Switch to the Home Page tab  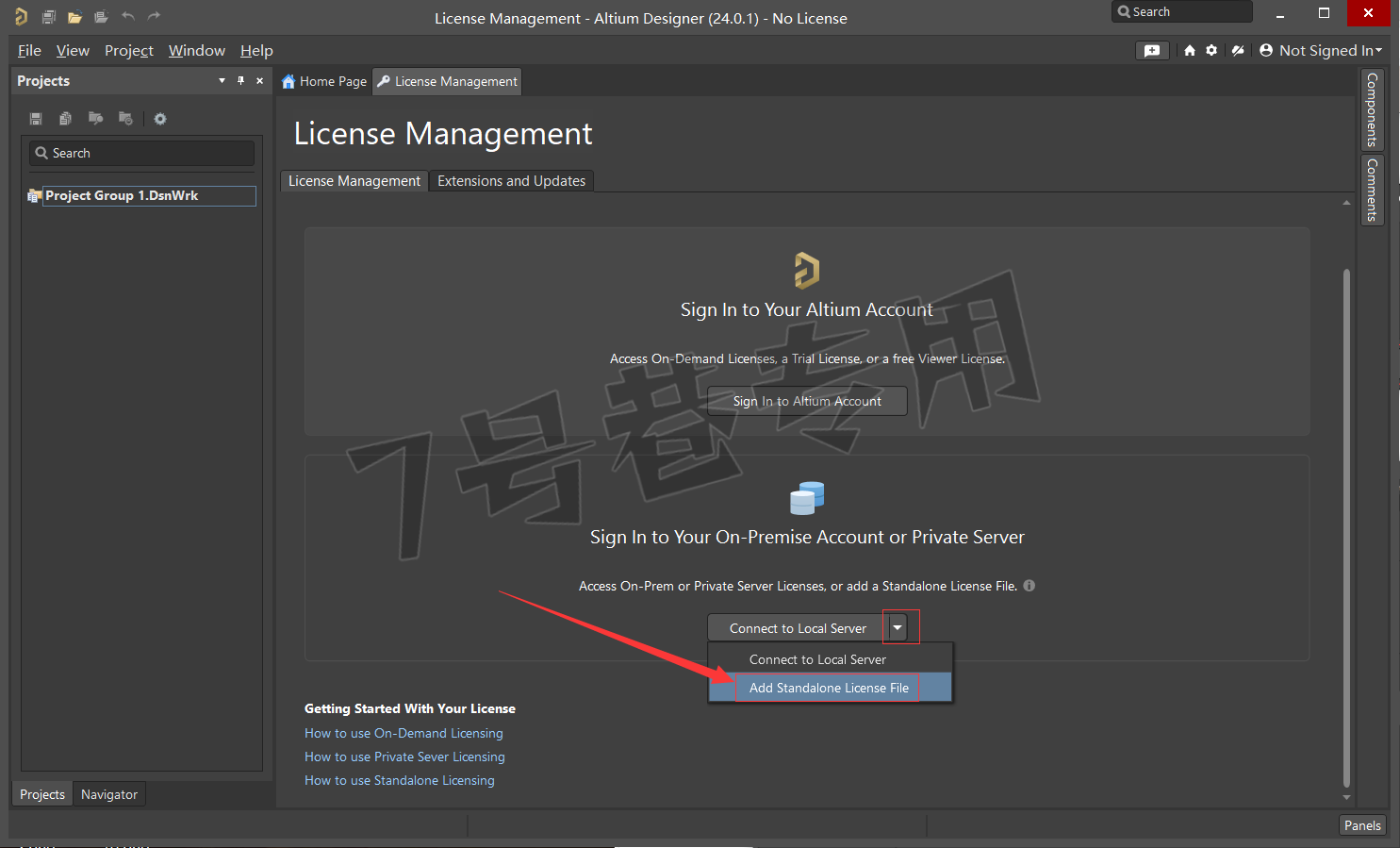pos(324,82)
